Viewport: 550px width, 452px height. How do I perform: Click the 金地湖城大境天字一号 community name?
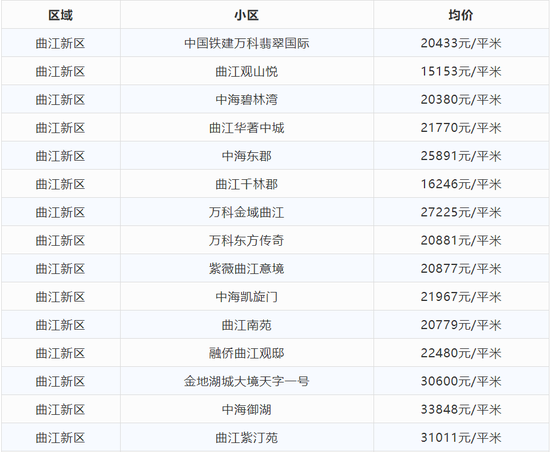[247, 381]
